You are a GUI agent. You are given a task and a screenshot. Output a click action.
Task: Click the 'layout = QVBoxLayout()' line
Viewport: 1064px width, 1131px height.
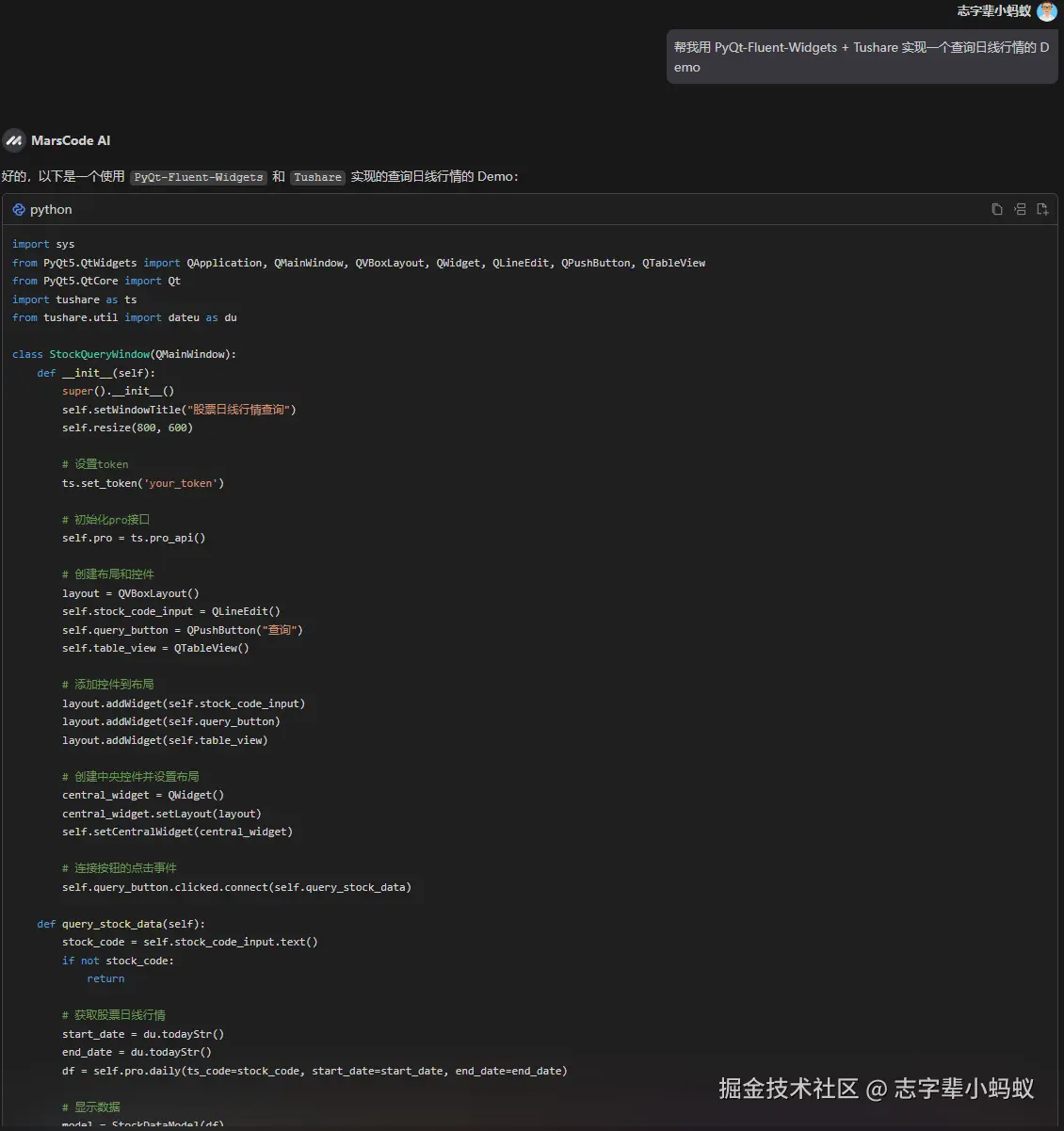131,593
